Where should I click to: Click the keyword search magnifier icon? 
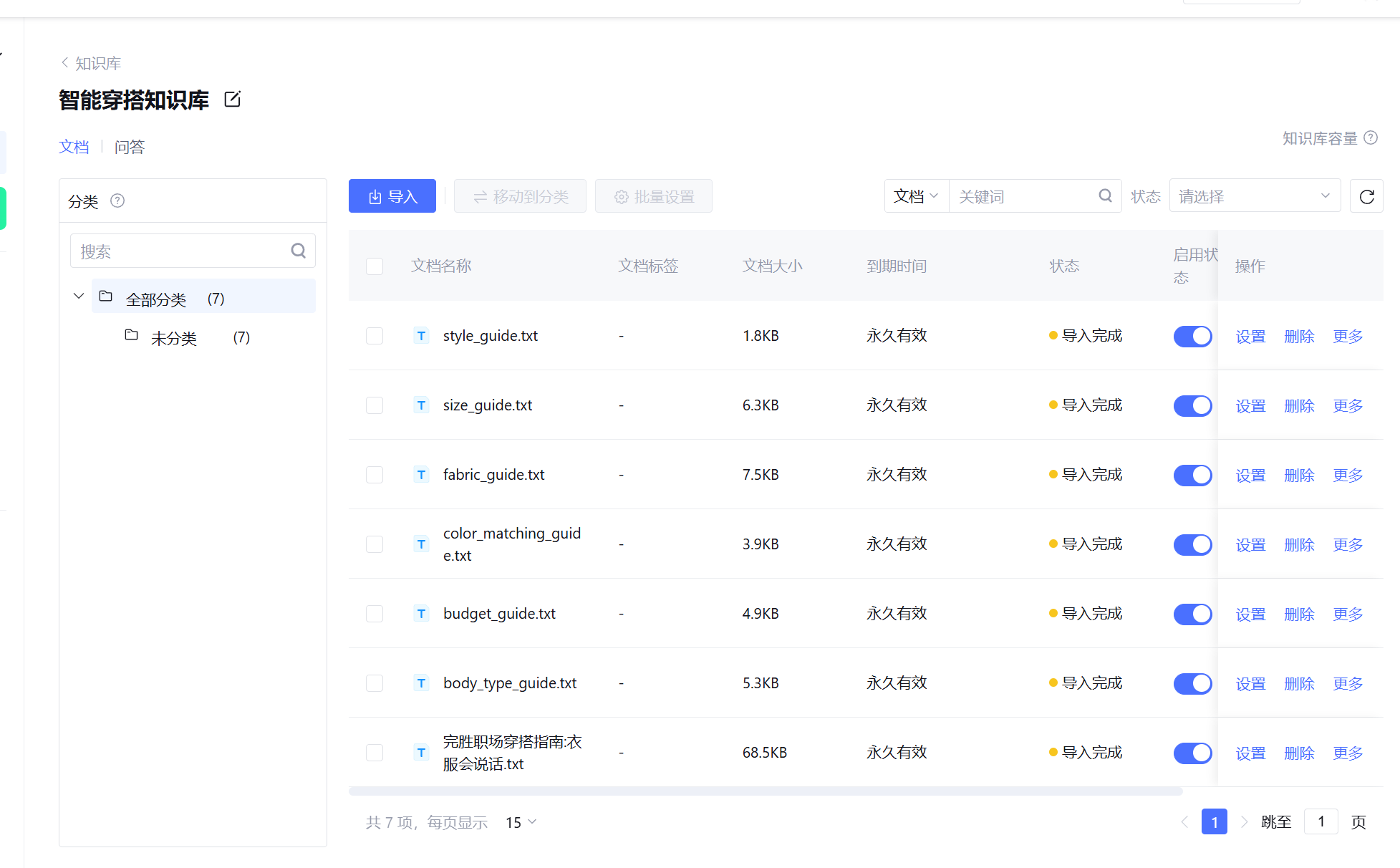tap(1105, 196)
